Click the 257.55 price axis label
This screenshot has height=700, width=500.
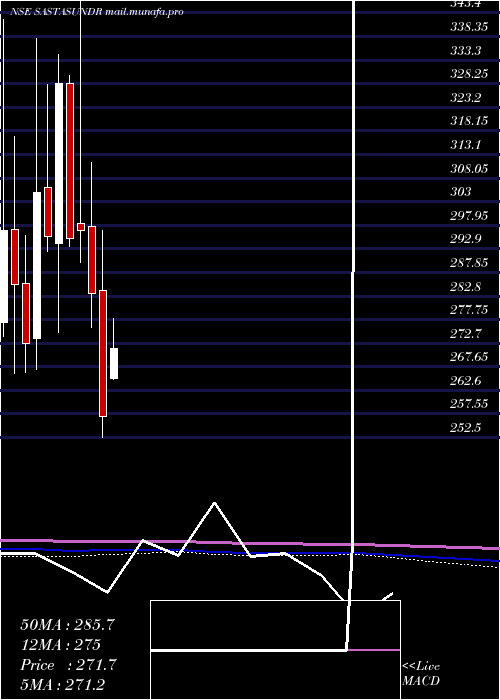469,404
